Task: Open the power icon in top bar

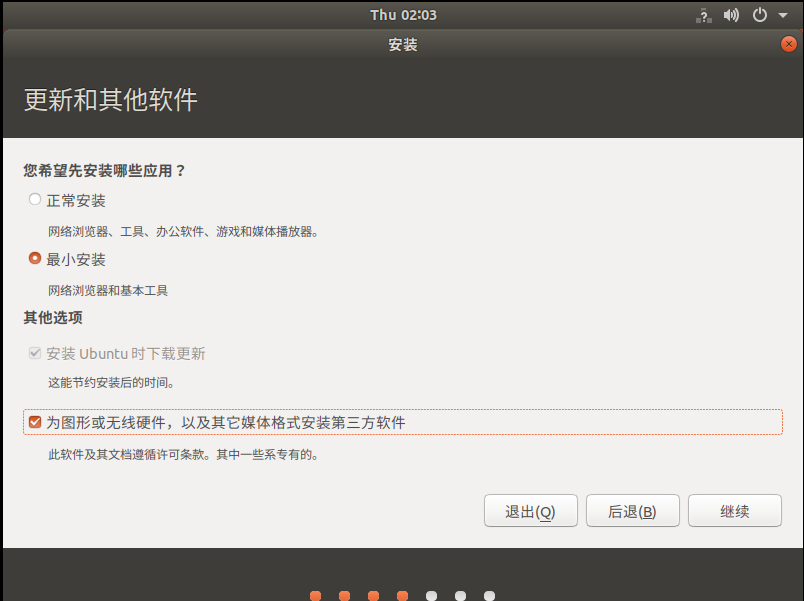Action: click(x=759, y=15)
